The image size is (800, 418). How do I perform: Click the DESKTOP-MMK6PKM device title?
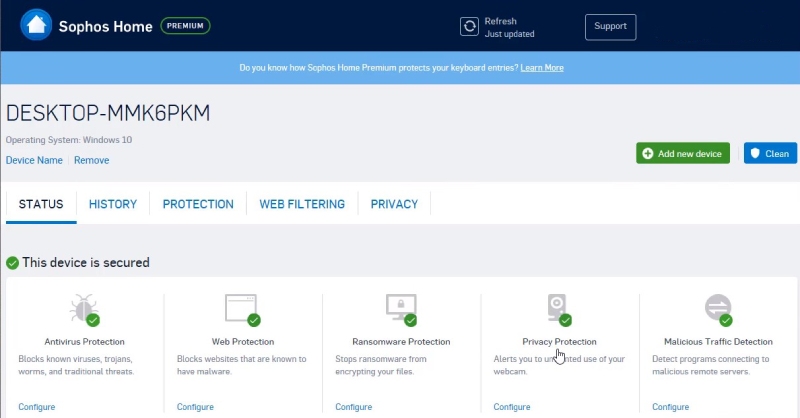point(108,113)
